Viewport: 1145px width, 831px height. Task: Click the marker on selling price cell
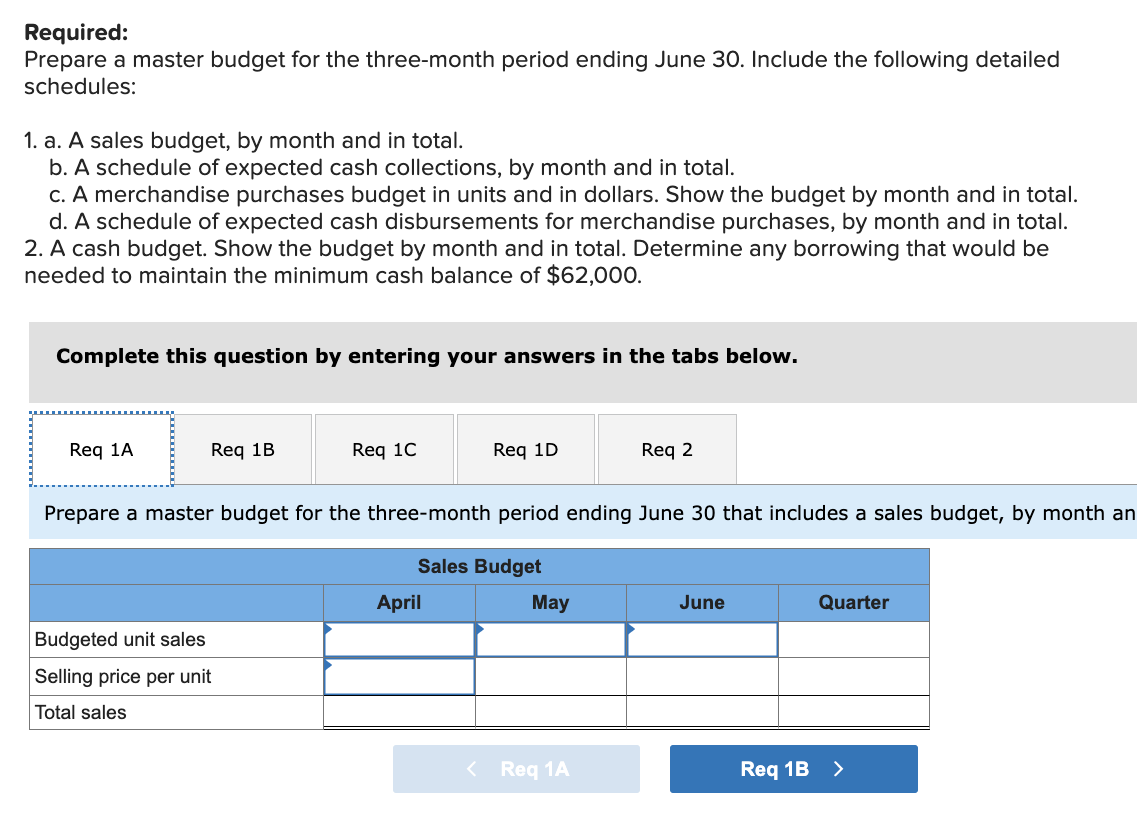point(326,663)
